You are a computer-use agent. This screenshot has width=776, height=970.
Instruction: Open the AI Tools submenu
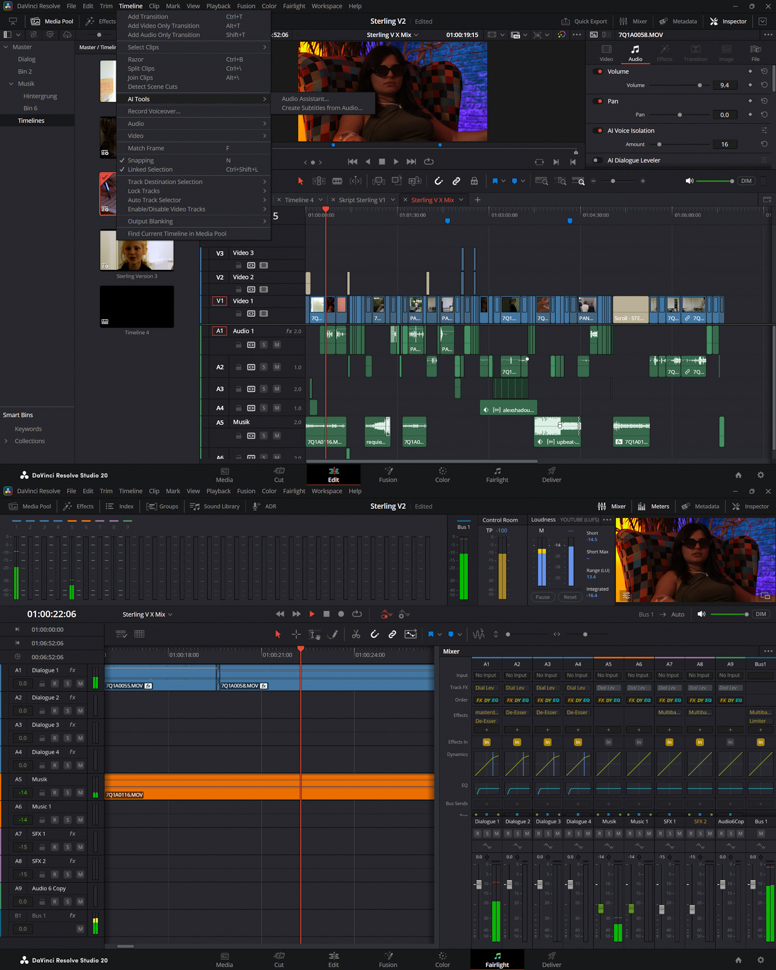139,99
